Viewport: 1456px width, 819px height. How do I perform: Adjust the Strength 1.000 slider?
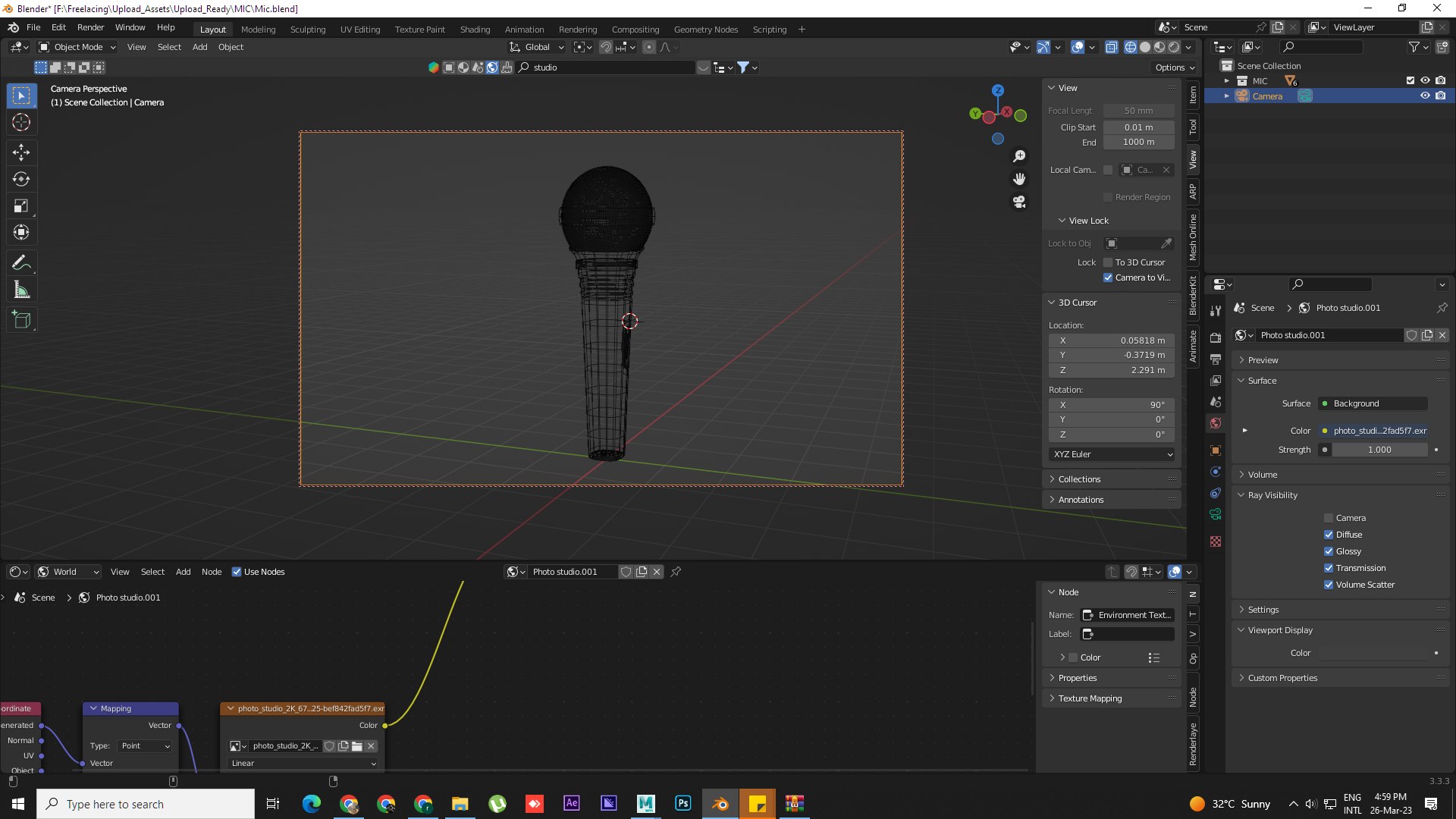(x=1379, y=450)
